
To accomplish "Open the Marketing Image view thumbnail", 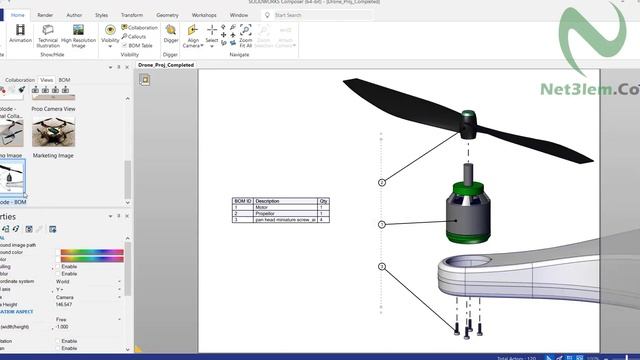I will 53,132.
